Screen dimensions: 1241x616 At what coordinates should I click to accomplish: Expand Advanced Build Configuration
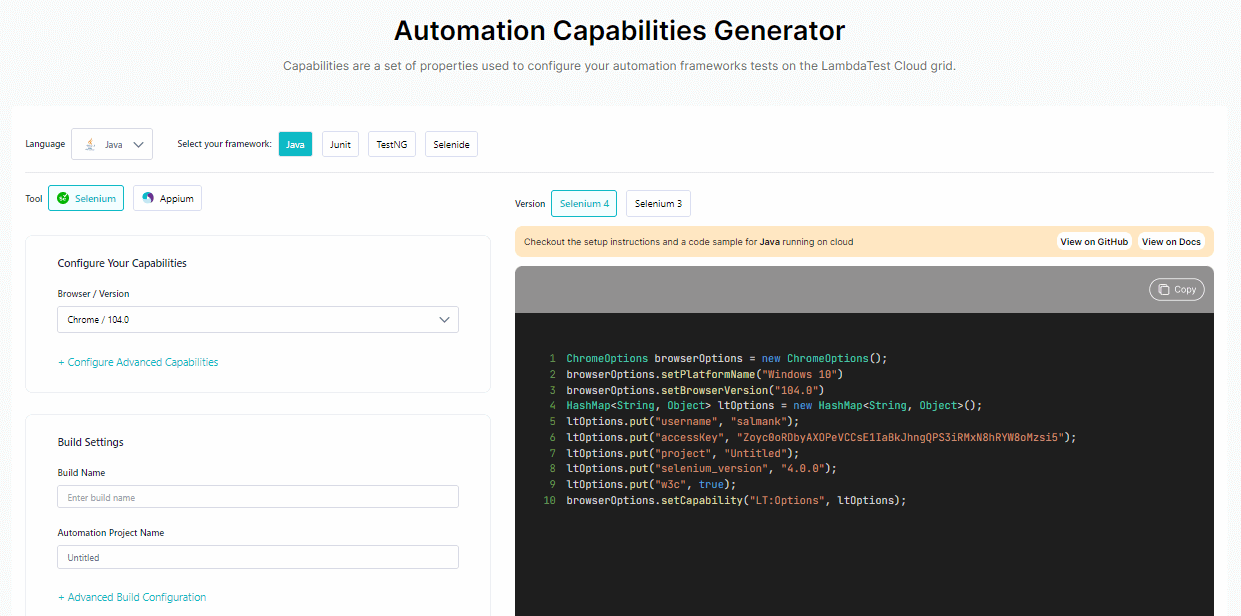click(x=132, y=597)
